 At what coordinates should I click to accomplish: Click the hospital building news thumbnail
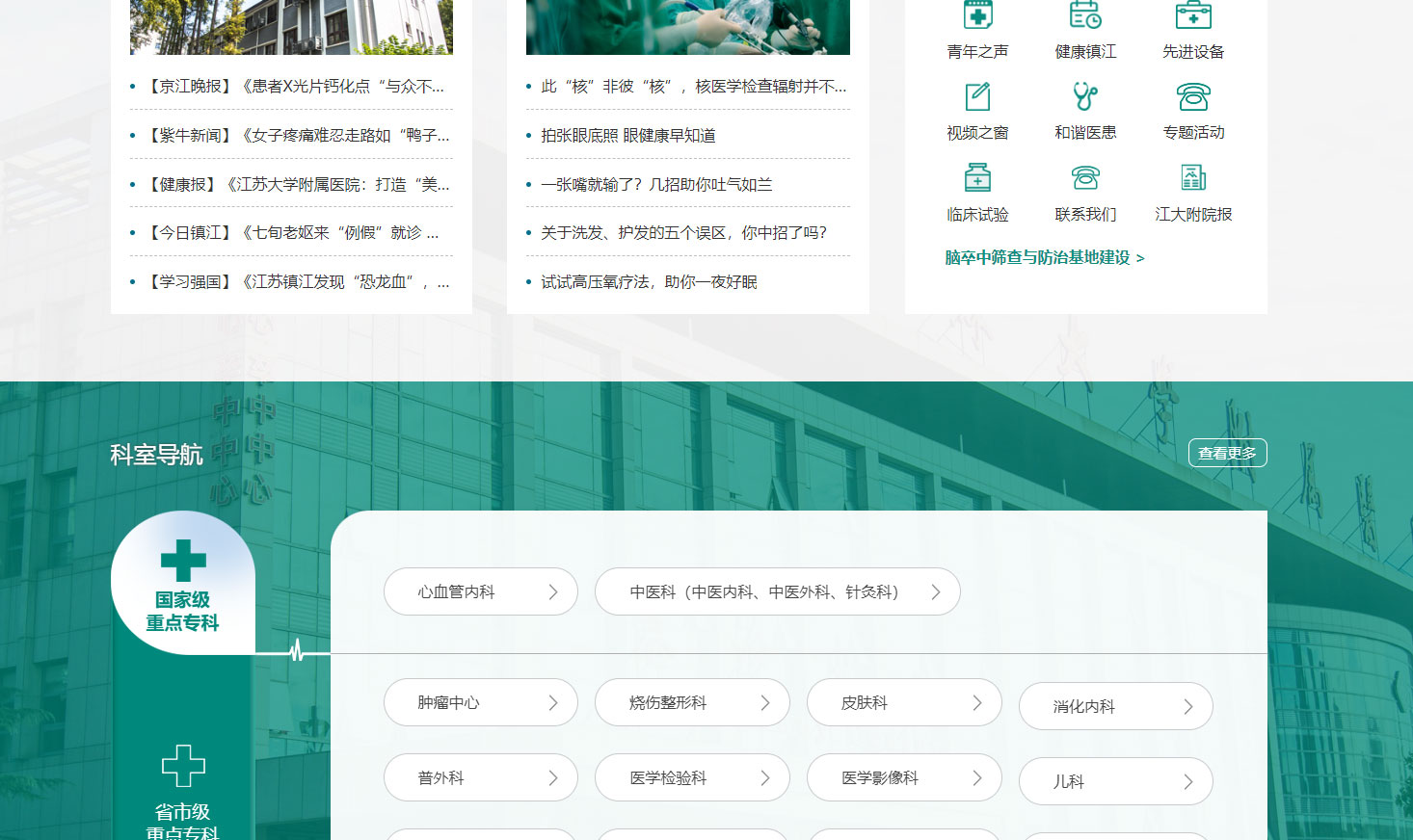coord(291,27)
